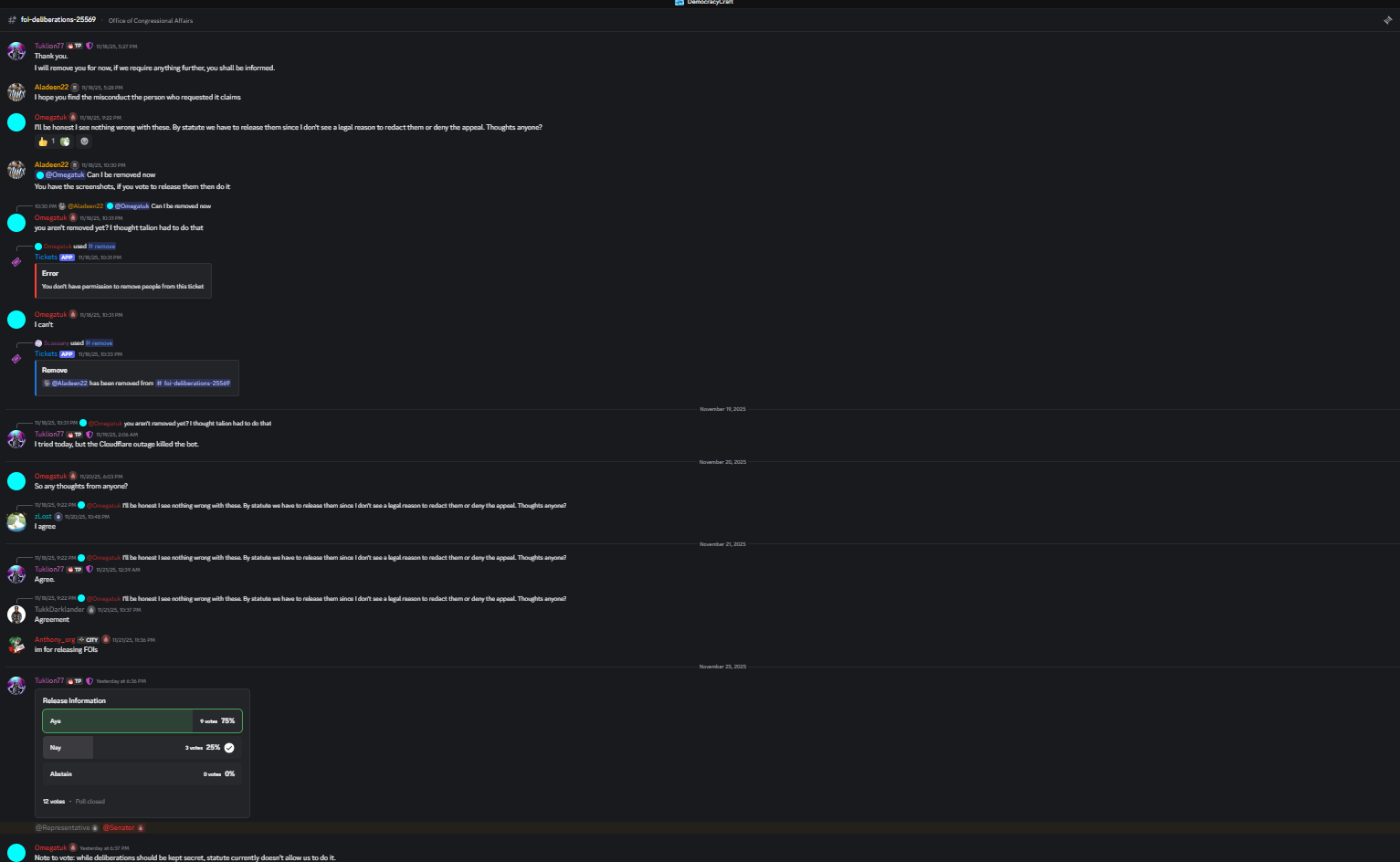Click the hash icon before the channel name
This screenshot has height=862, width=1400.
click(x=12, y=20)
